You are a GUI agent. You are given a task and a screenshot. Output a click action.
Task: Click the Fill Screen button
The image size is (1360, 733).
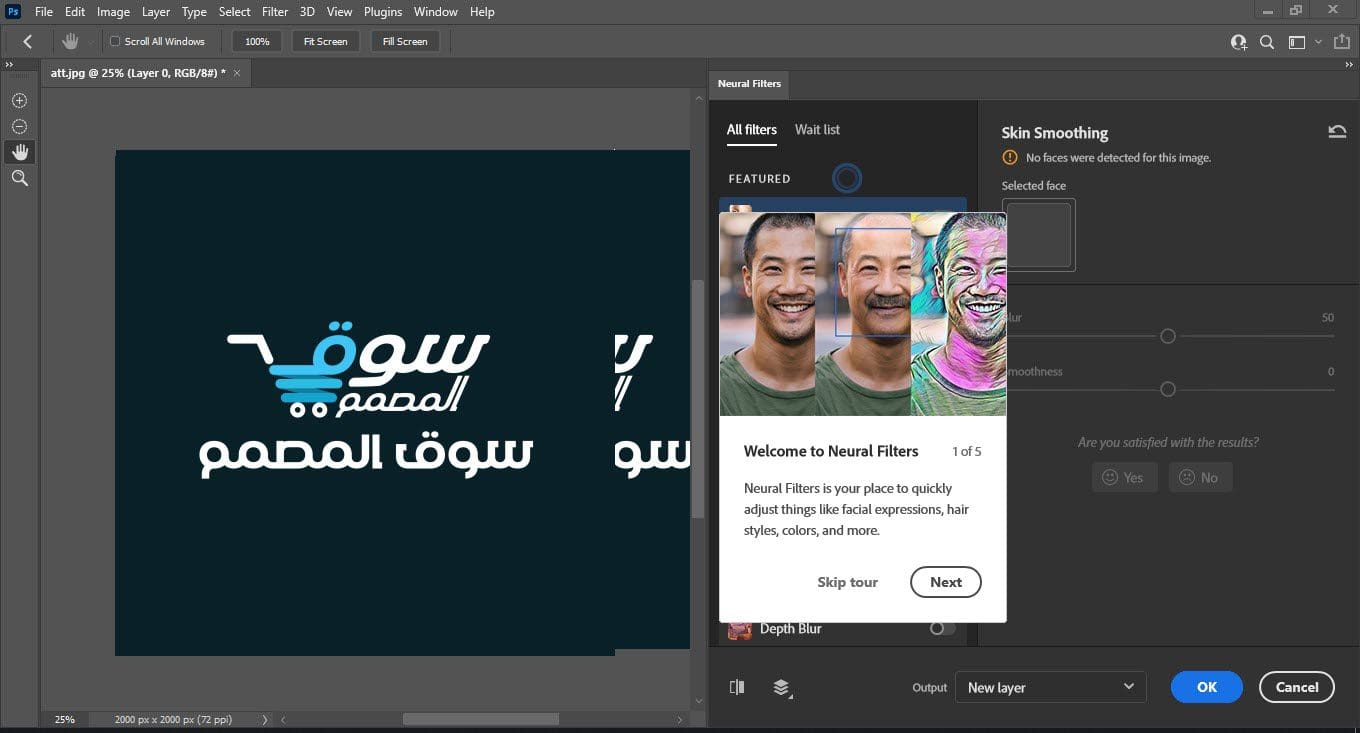click(405, 41)
